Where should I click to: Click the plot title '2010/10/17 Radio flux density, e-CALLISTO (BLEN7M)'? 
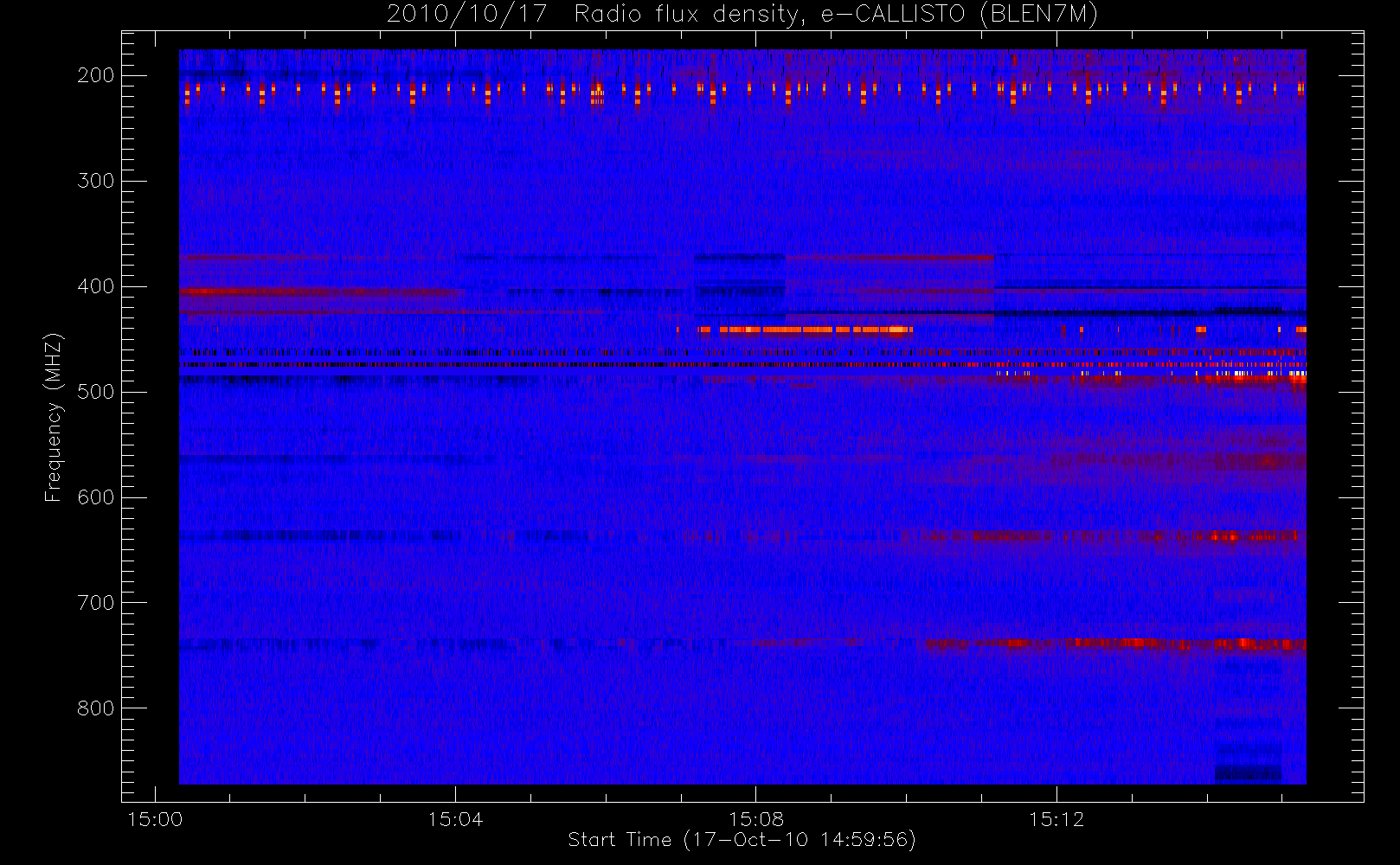point(742,15)
